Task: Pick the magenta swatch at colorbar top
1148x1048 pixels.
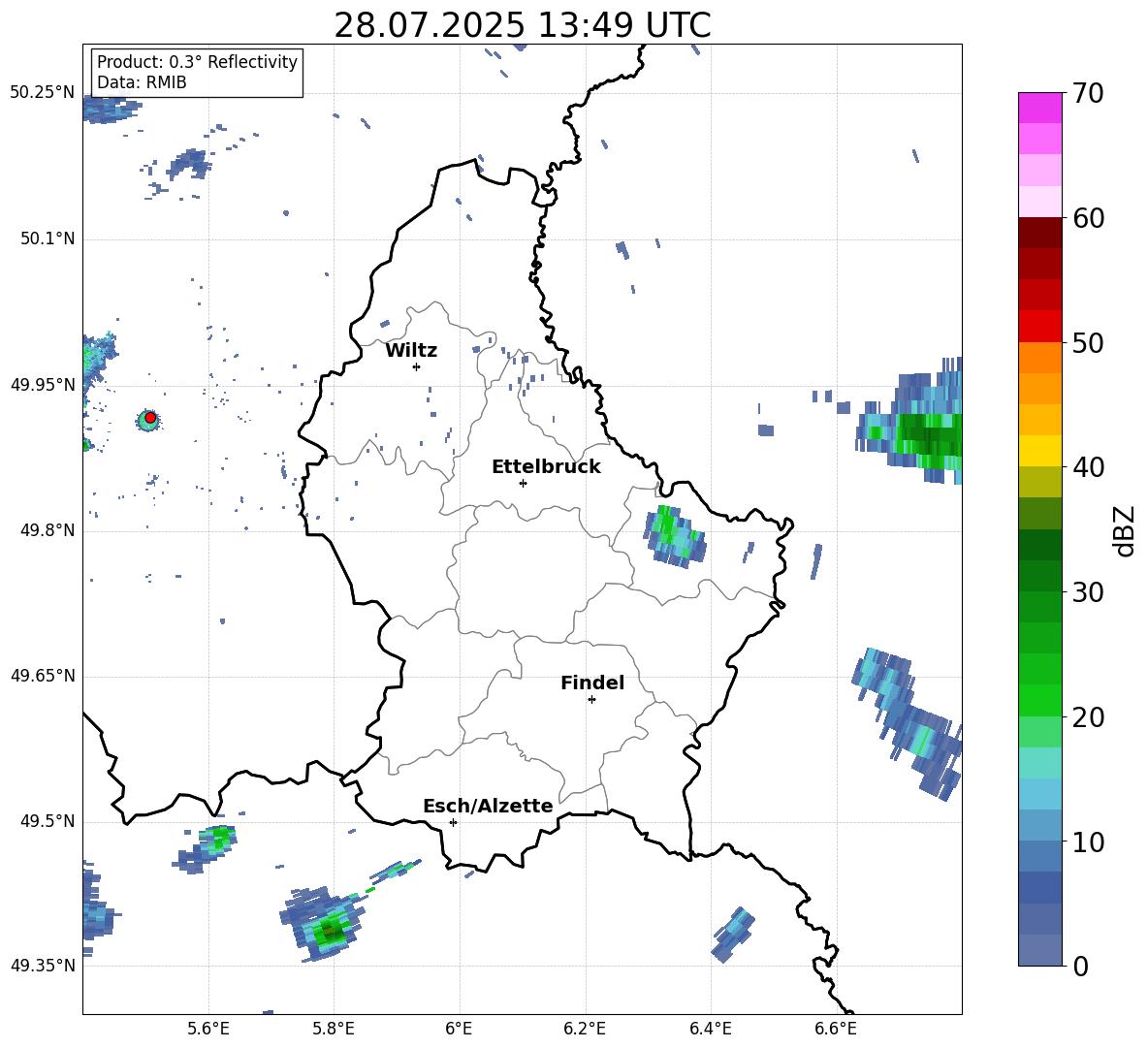Action: click(x=1039, y=108)
